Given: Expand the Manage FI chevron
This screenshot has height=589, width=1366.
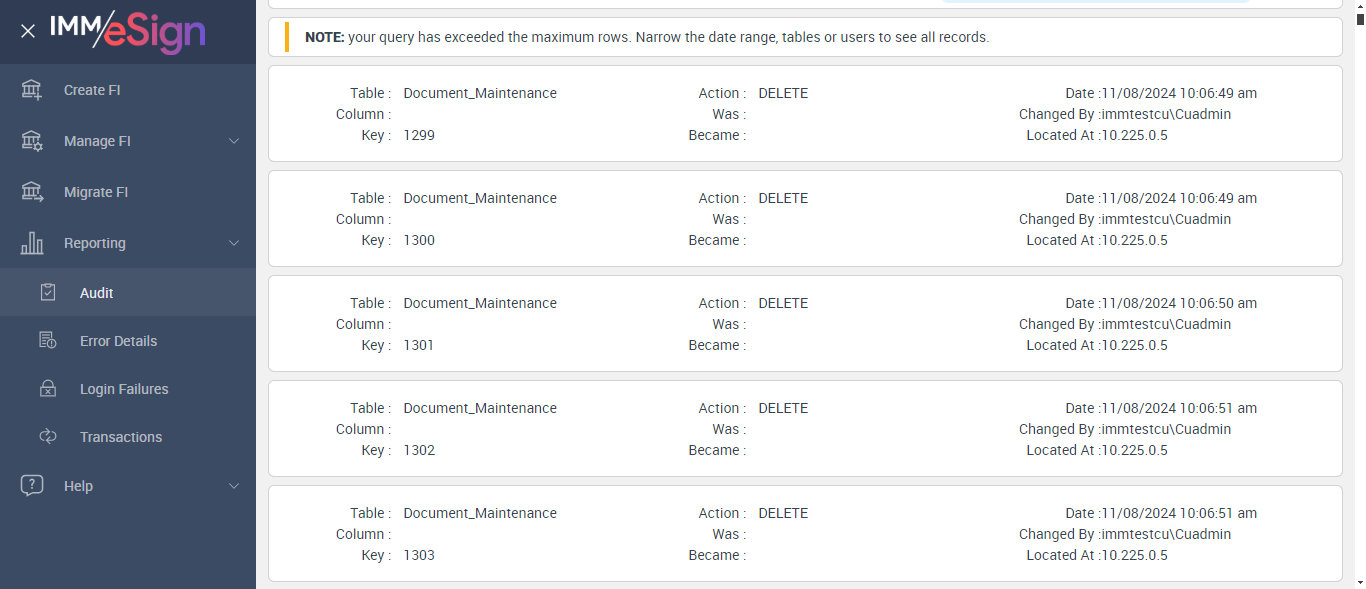Looking at the screenshot, I should point(234,141).
